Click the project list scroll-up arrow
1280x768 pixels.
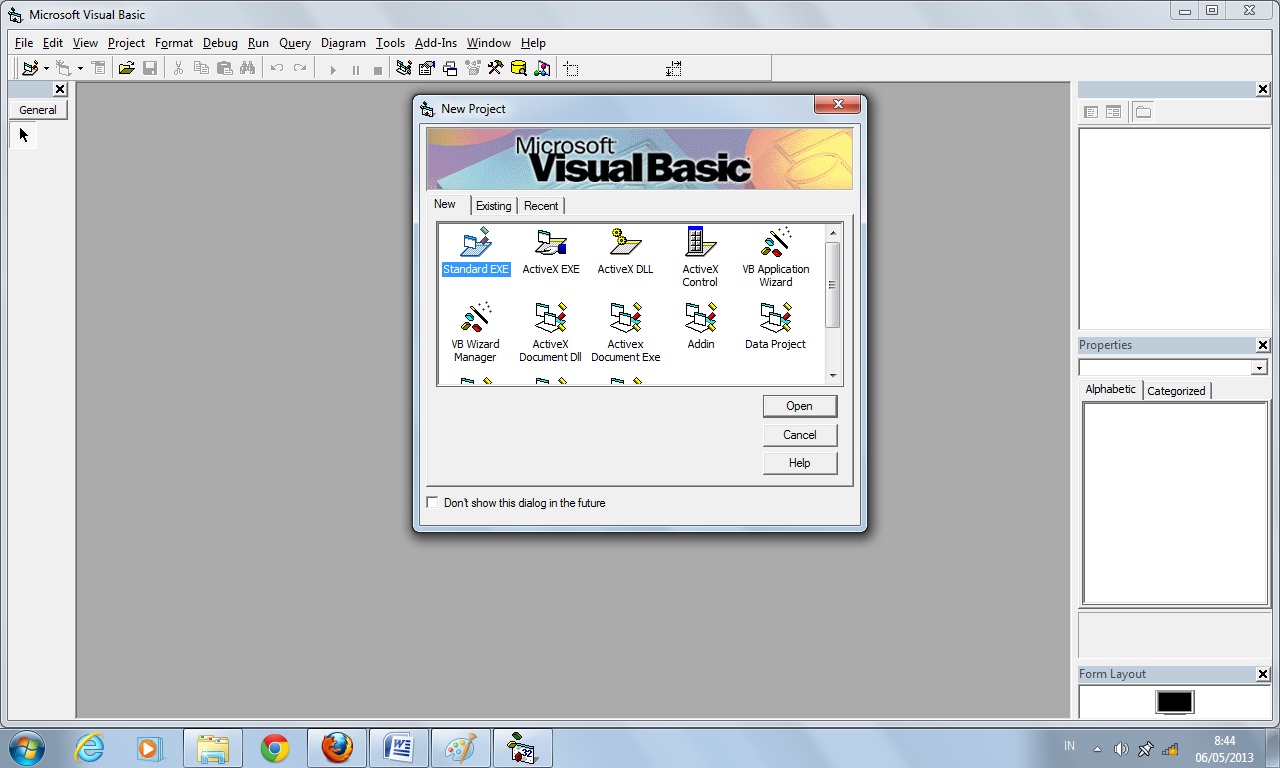point(832,233)
